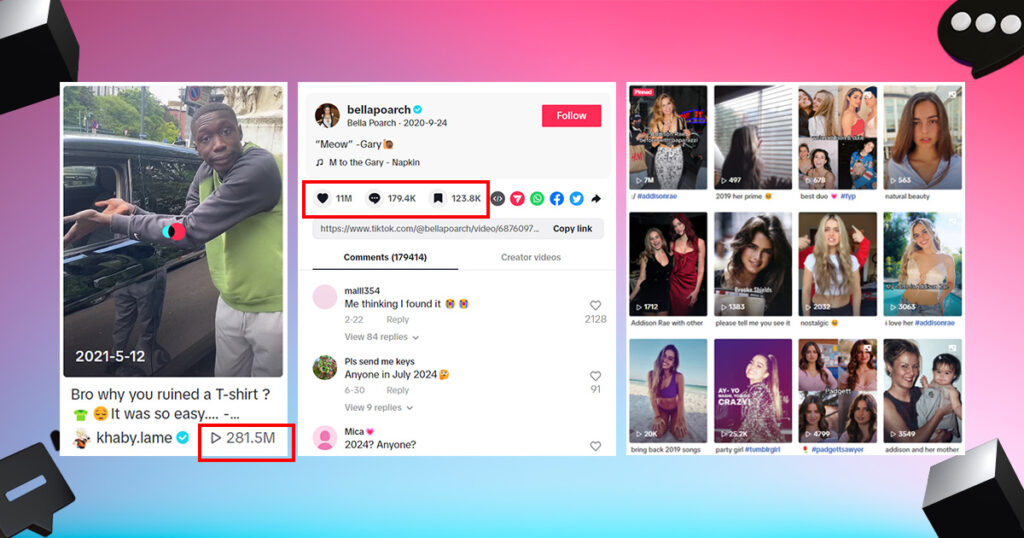This screenshot has width=1024, height=538.
Task: Share the video to Twitter
Action: (x=576, y=198)
